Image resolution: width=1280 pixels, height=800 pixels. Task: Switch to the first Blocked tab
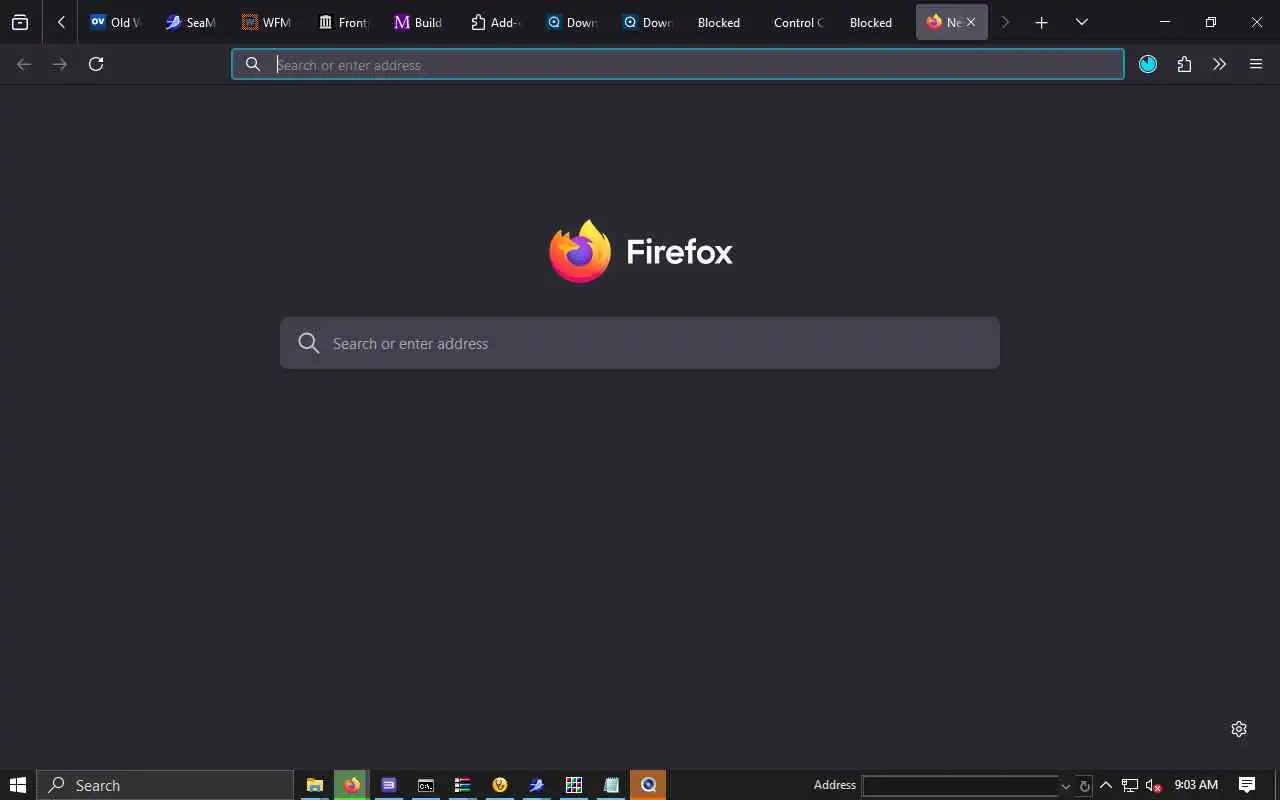click(x=722, y=22)
